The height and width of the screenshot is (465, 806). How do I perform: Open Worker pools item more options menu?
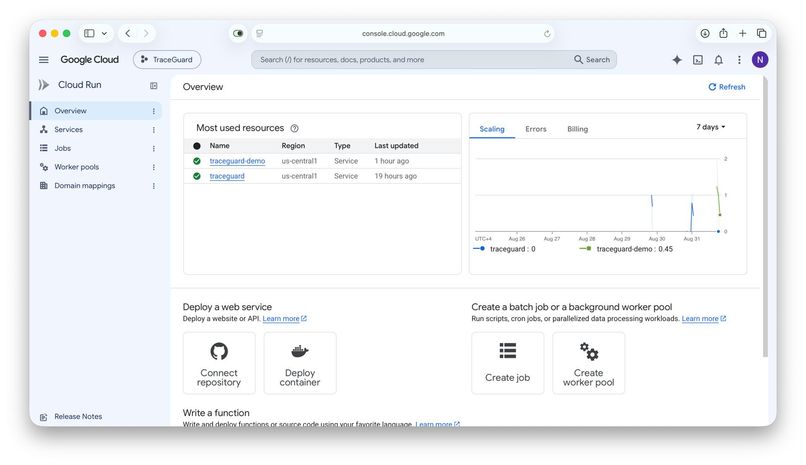coord(153,168)
